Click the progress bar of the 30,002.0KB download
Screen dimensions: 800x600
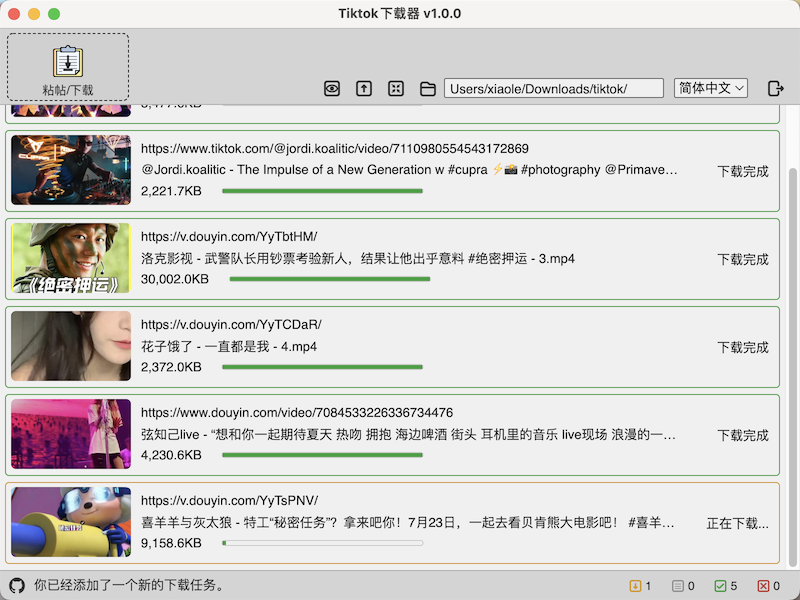pyautogui.click(x=330, y=279)
